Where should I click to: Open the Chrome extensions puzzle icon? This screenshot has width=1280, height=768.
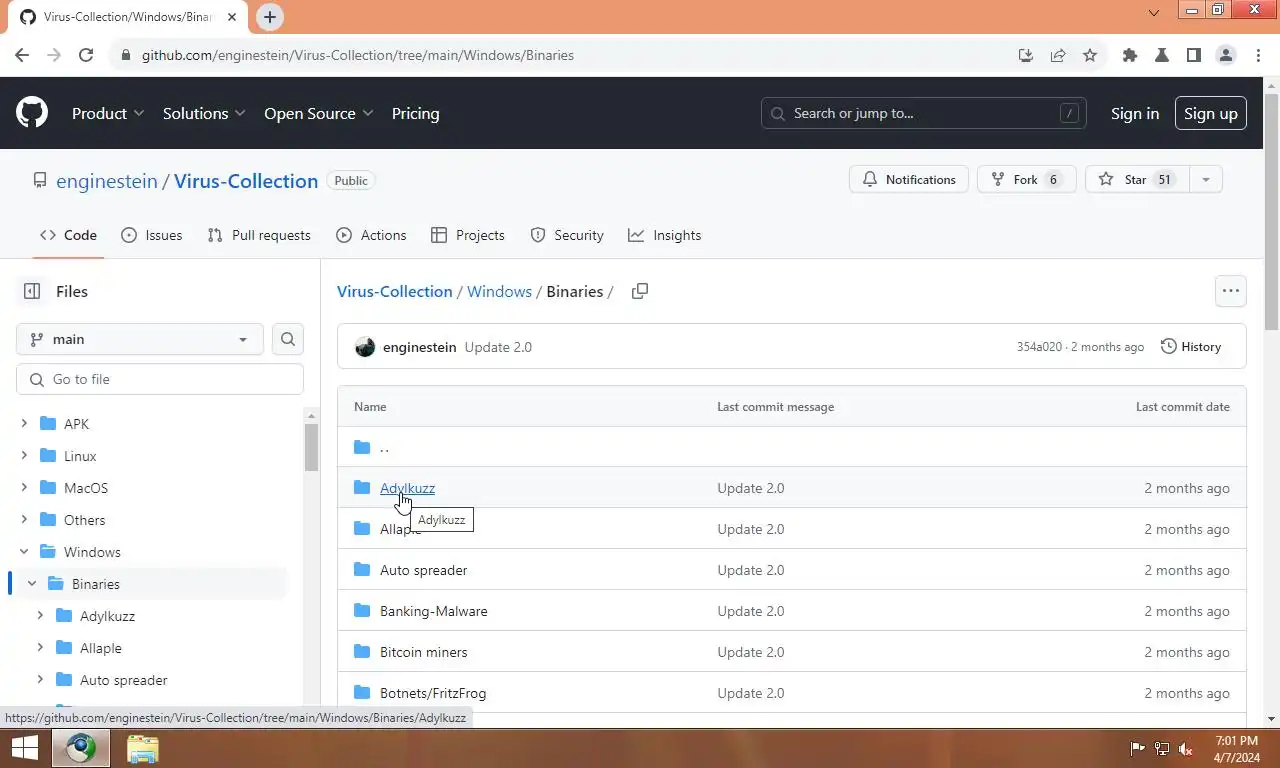click(1130, 55)
